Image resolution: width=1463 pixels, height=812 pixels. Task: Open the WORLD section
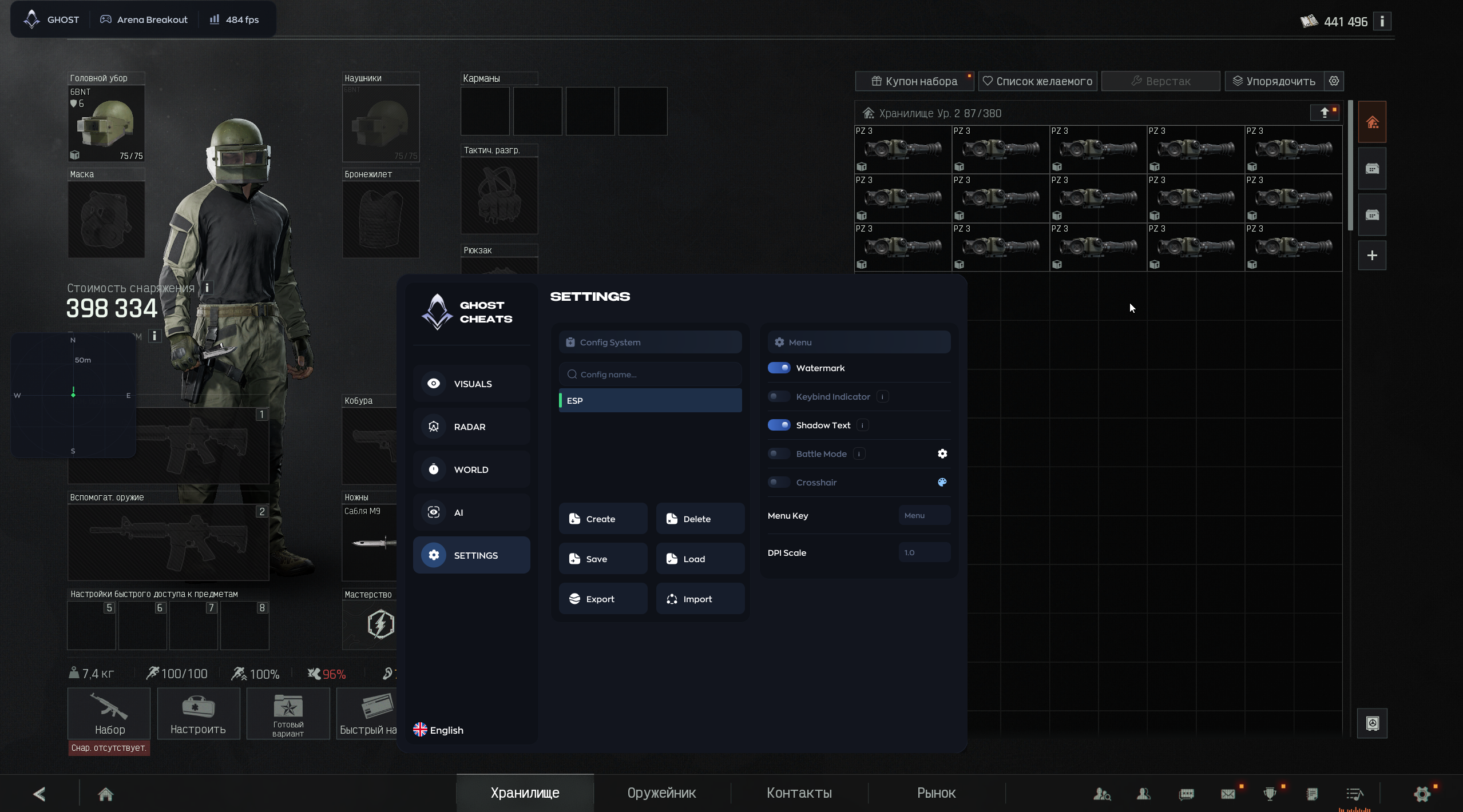click(471, 469)
